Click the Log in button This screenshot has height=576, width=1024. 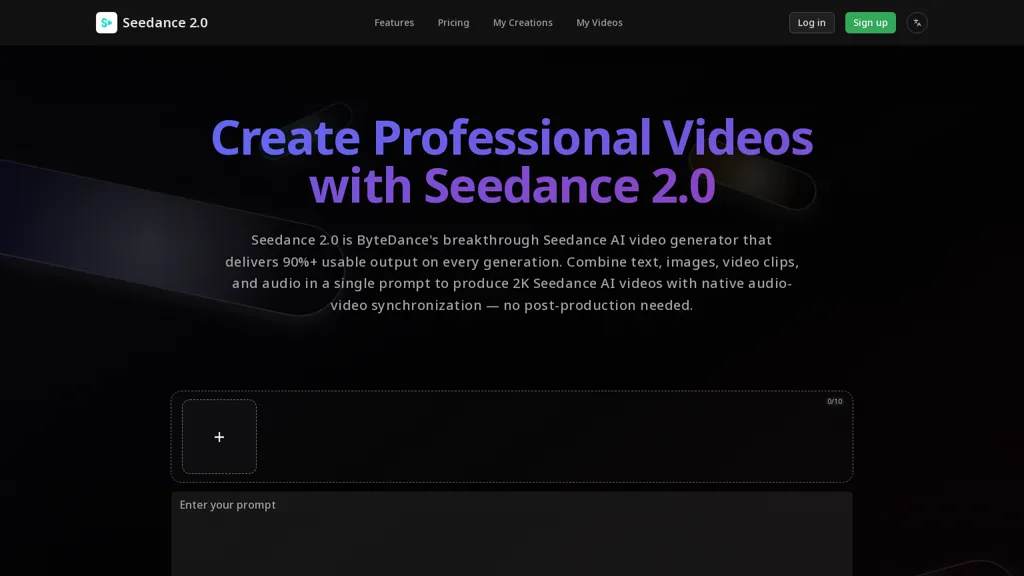(812, 23)
